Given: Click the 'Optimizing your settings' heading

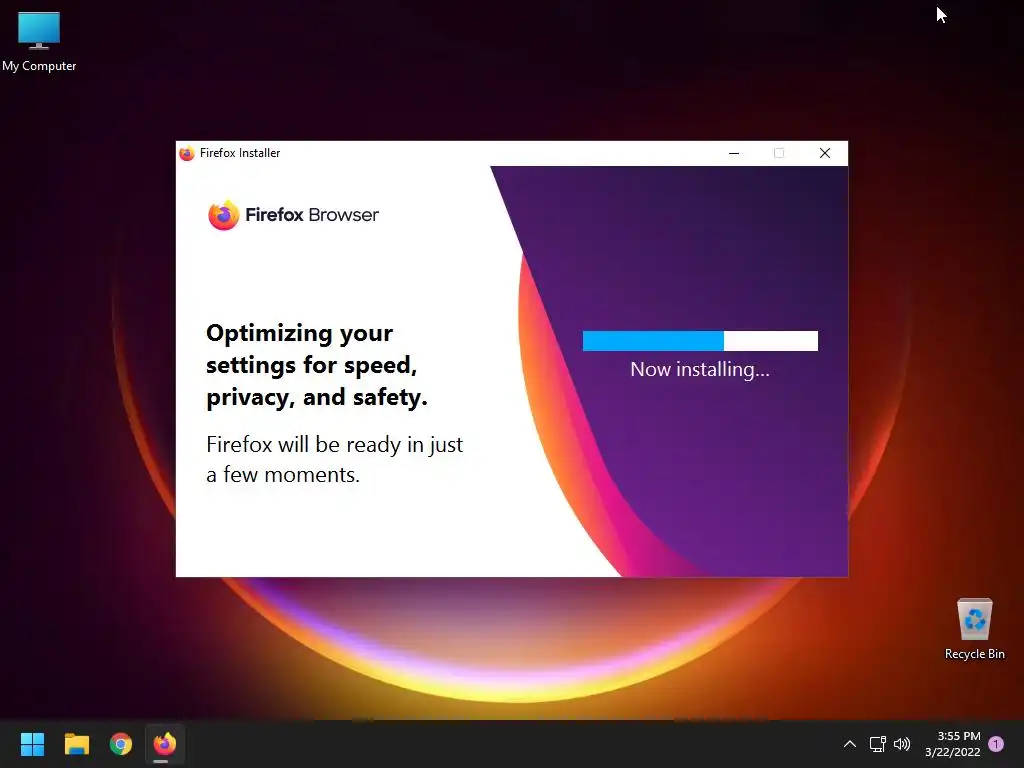Looking at the screenshot, I should pos(317,365).
